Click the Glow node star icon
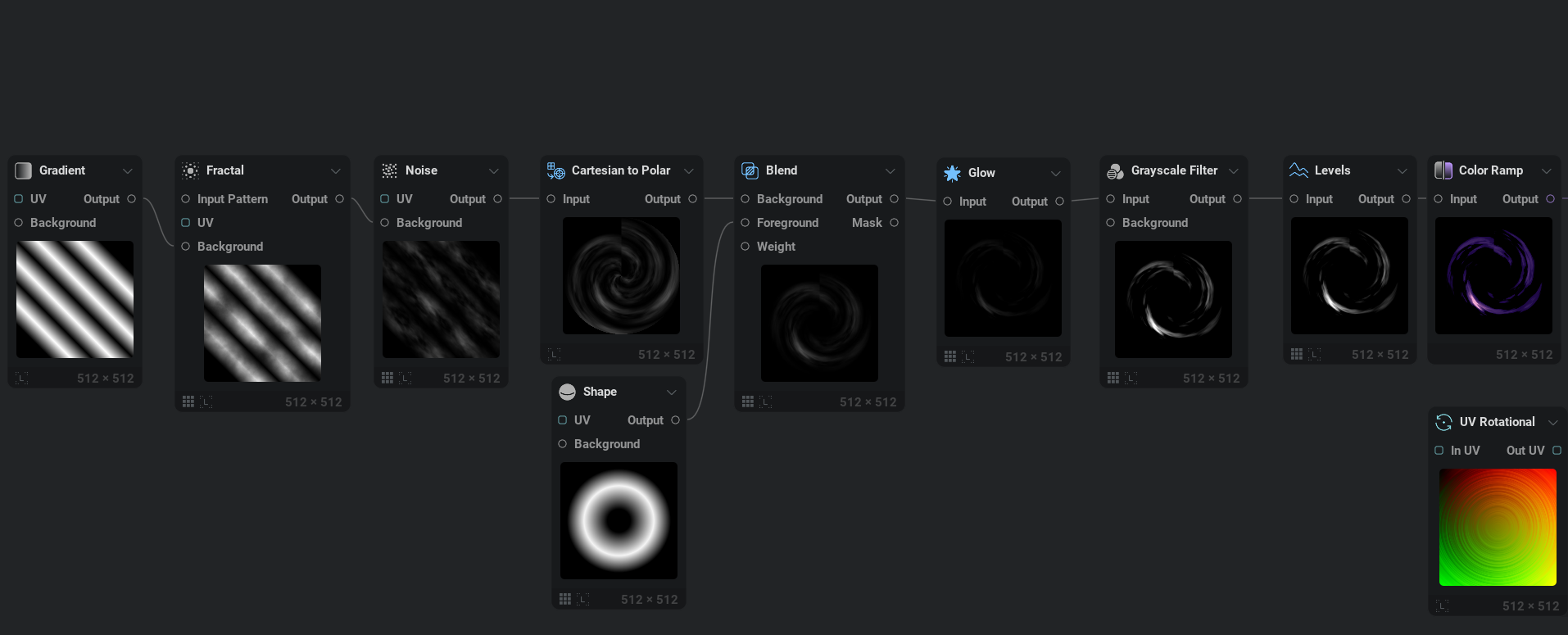The image size is (1568, 635). [952, 173]
